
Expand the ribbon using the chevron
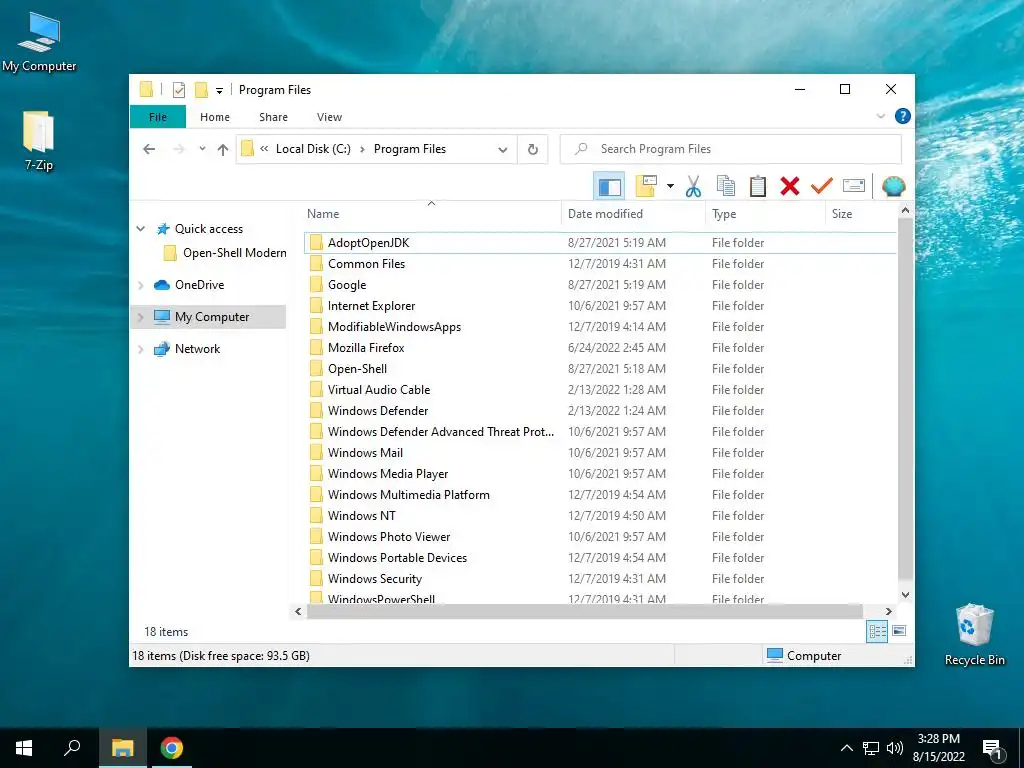click(881, 116)
